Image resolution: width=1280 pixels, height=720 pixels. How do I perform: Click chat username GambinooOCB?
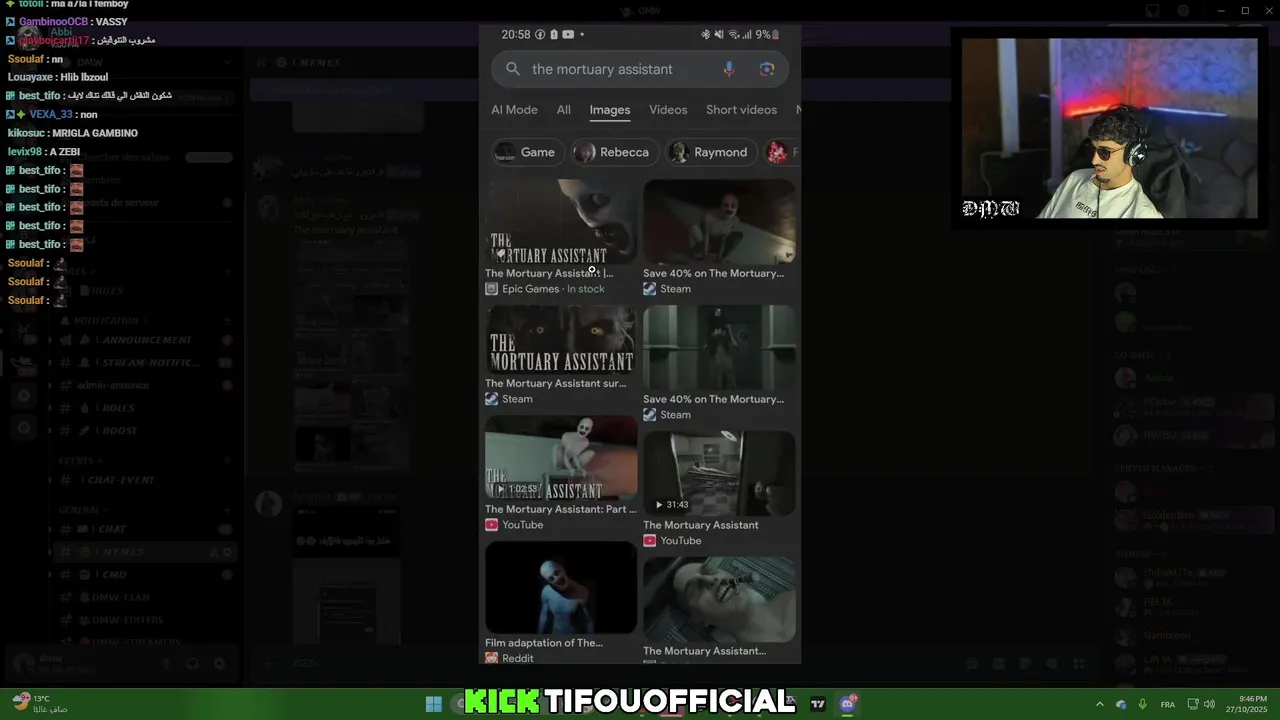pyautogui.click(x=53, y=22)
